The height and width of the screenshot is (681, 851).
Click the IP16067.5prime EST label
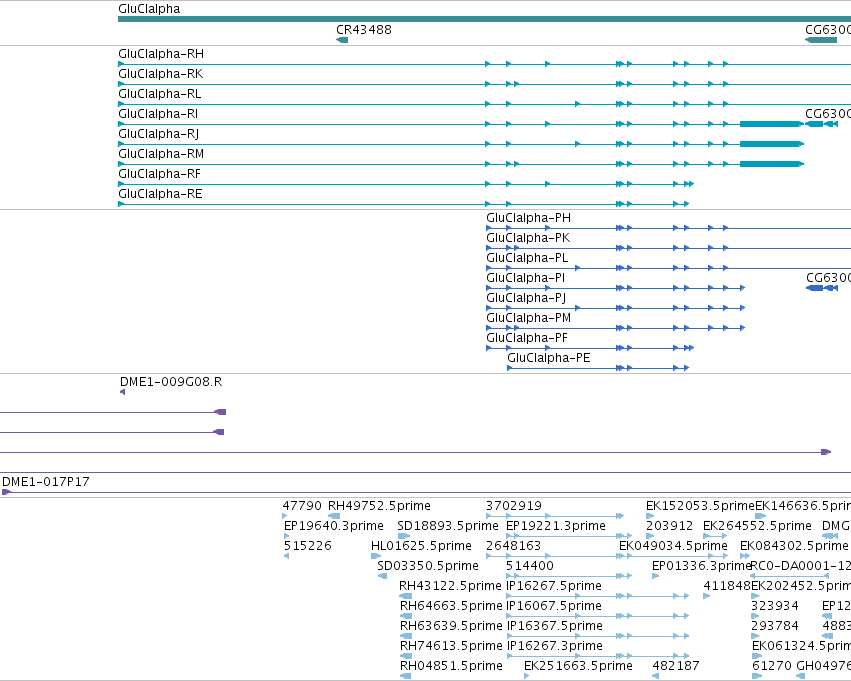tap(554, 607)
